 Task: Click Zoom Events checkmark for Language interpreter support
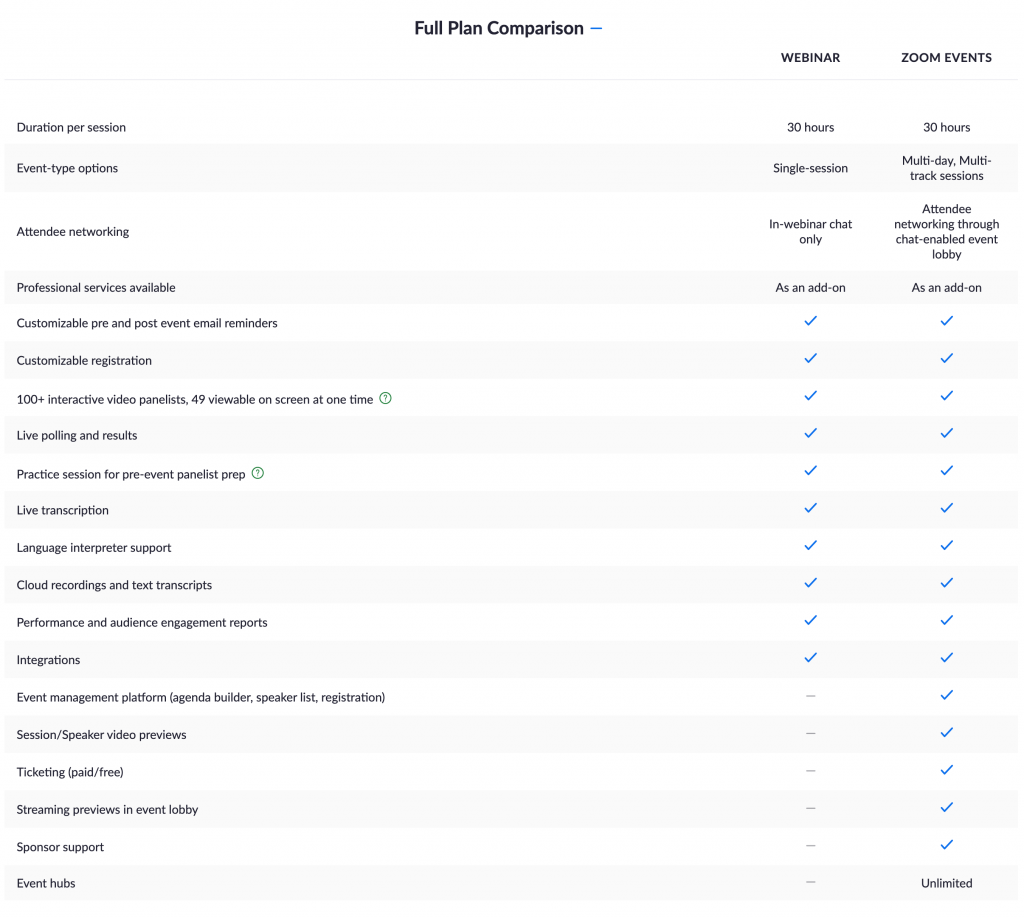click(x=946, y=545)
